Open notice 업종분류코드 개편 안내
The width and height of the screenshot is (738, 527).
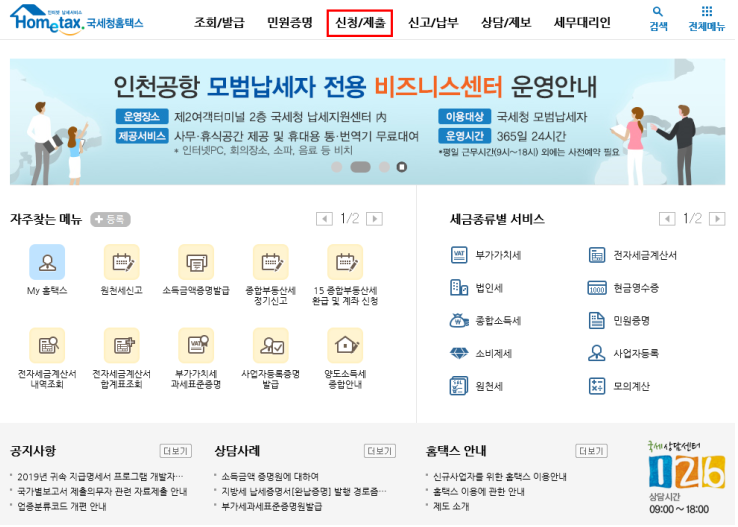pos(62,507)
